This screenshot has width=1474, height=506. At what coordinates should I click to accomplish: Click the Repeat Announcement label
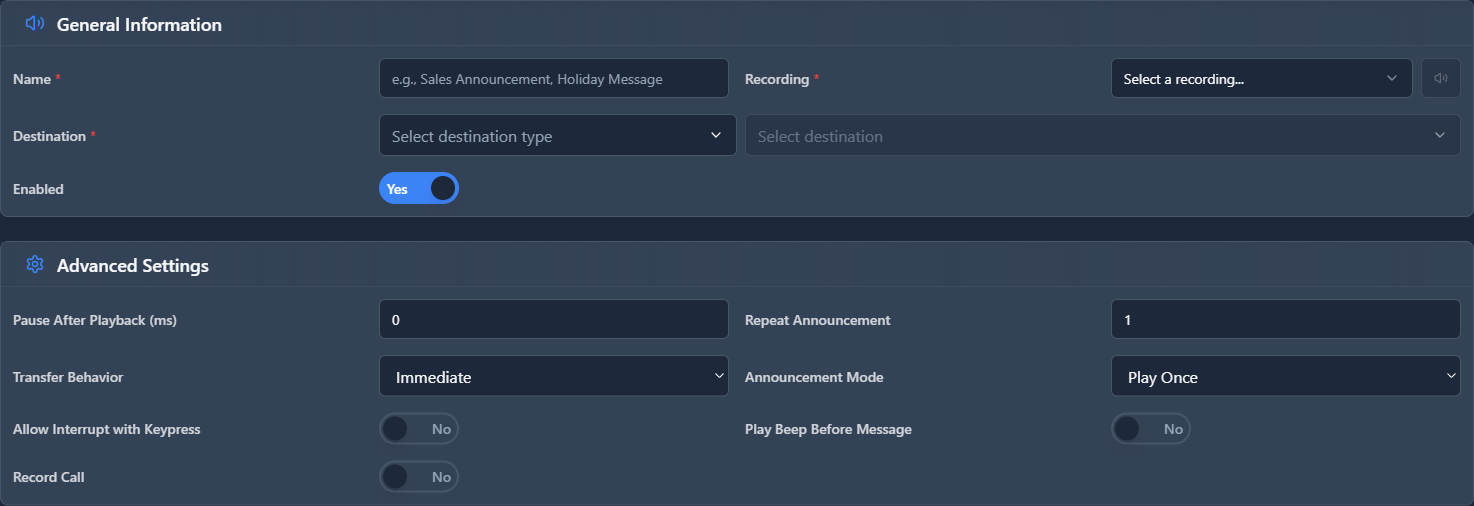point(818,320)
